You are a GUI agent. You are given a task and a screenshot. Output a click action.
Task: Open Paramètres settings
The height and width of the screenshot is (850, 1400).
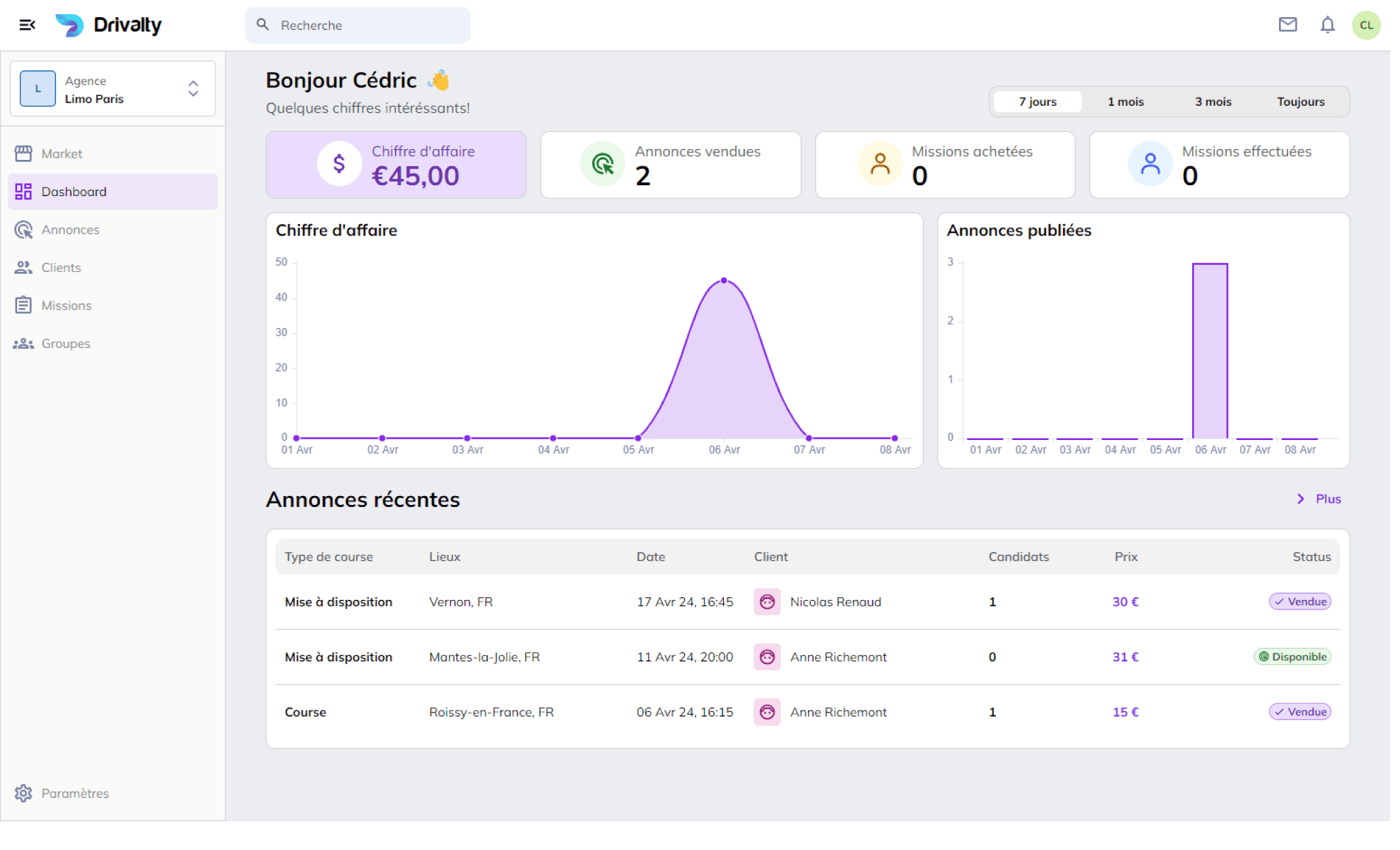[x=113, y=793]
